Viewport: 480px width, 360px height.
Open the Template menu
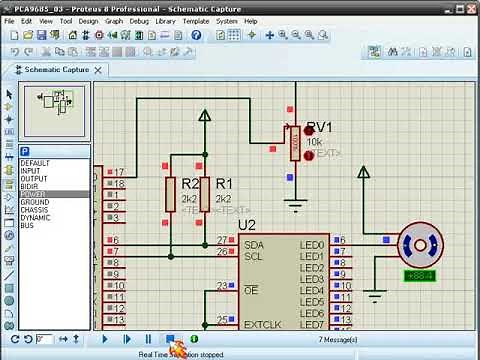point(196,21)
